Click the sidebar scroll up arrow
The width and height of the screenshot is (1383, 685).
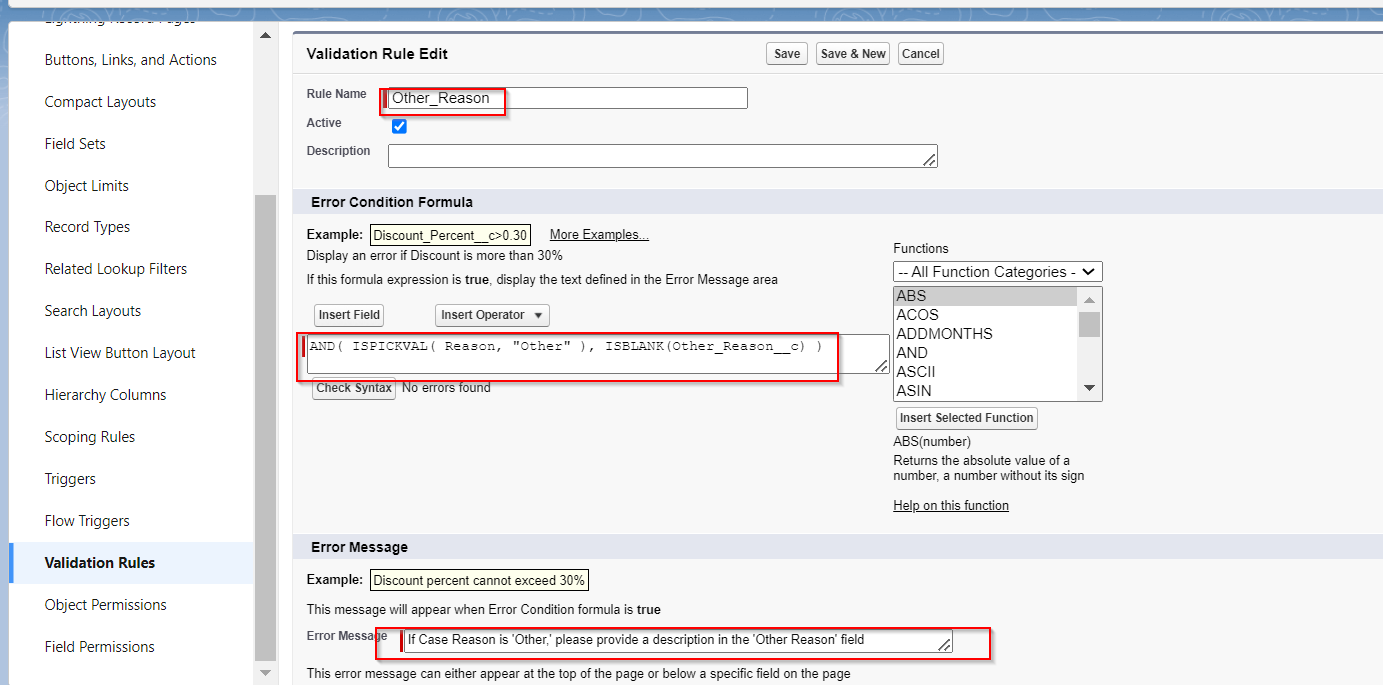point(265,36)
